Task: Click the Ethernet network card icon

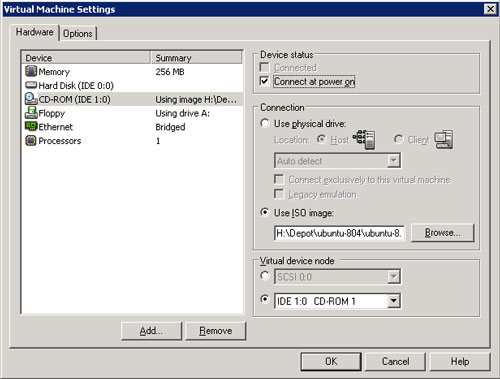Action: tap(31, 126)
